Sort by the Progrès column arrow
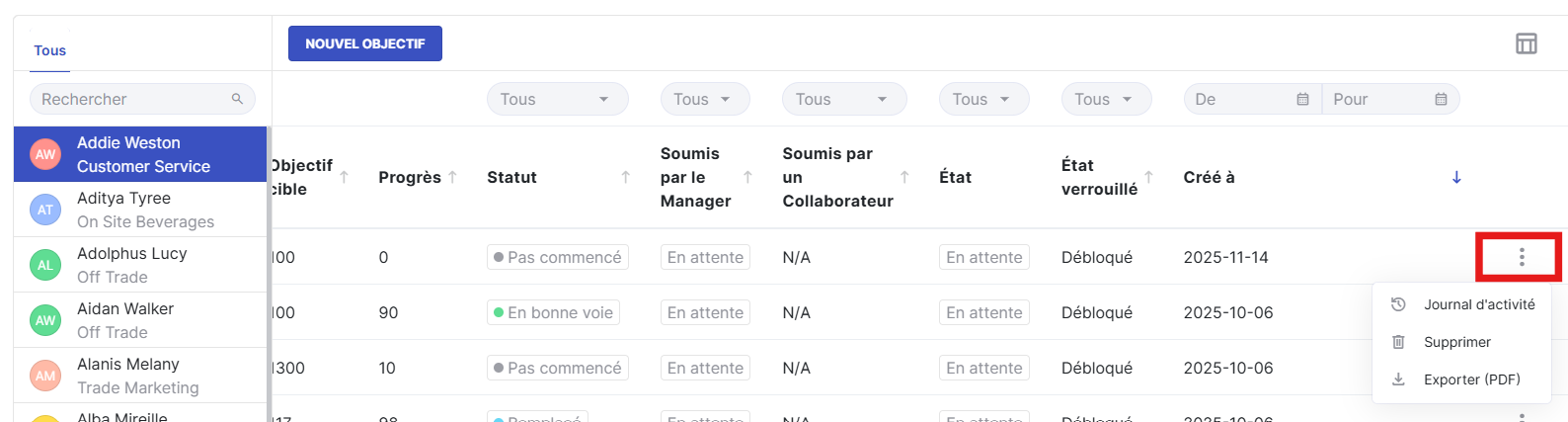1568x422 pixels. [x=452, y=177]
